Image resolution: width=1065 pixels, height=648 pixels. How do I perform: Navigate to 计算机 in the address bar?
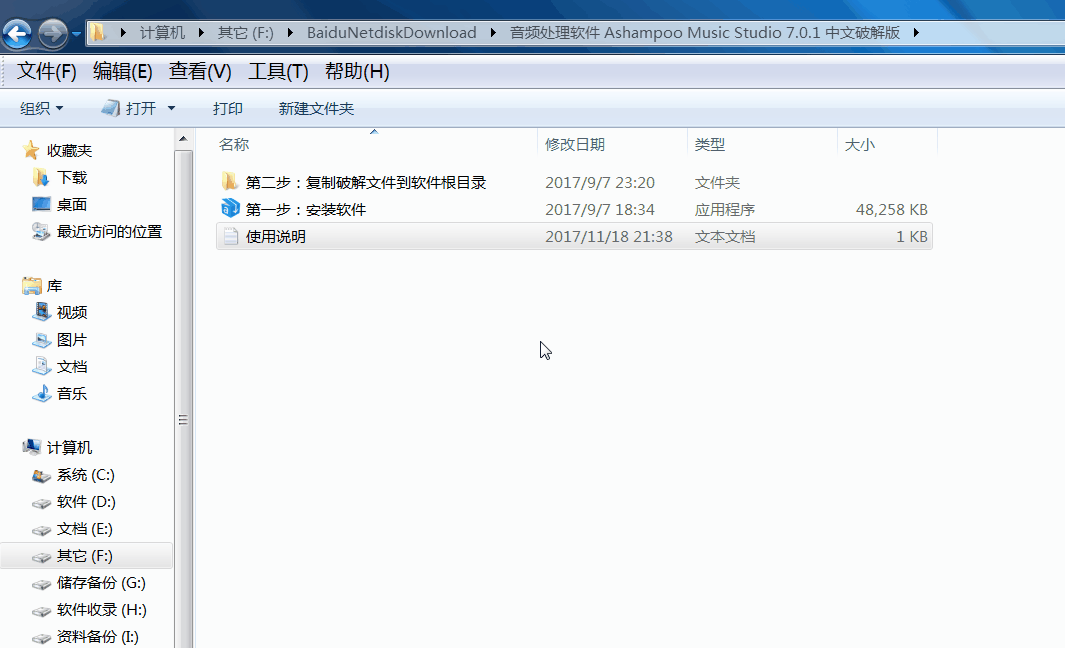162,33
